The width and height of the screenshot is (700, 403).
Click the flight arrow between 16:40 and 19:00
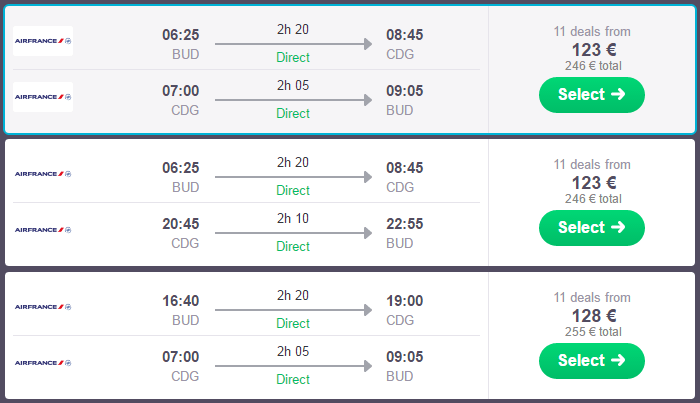[293, 310]
